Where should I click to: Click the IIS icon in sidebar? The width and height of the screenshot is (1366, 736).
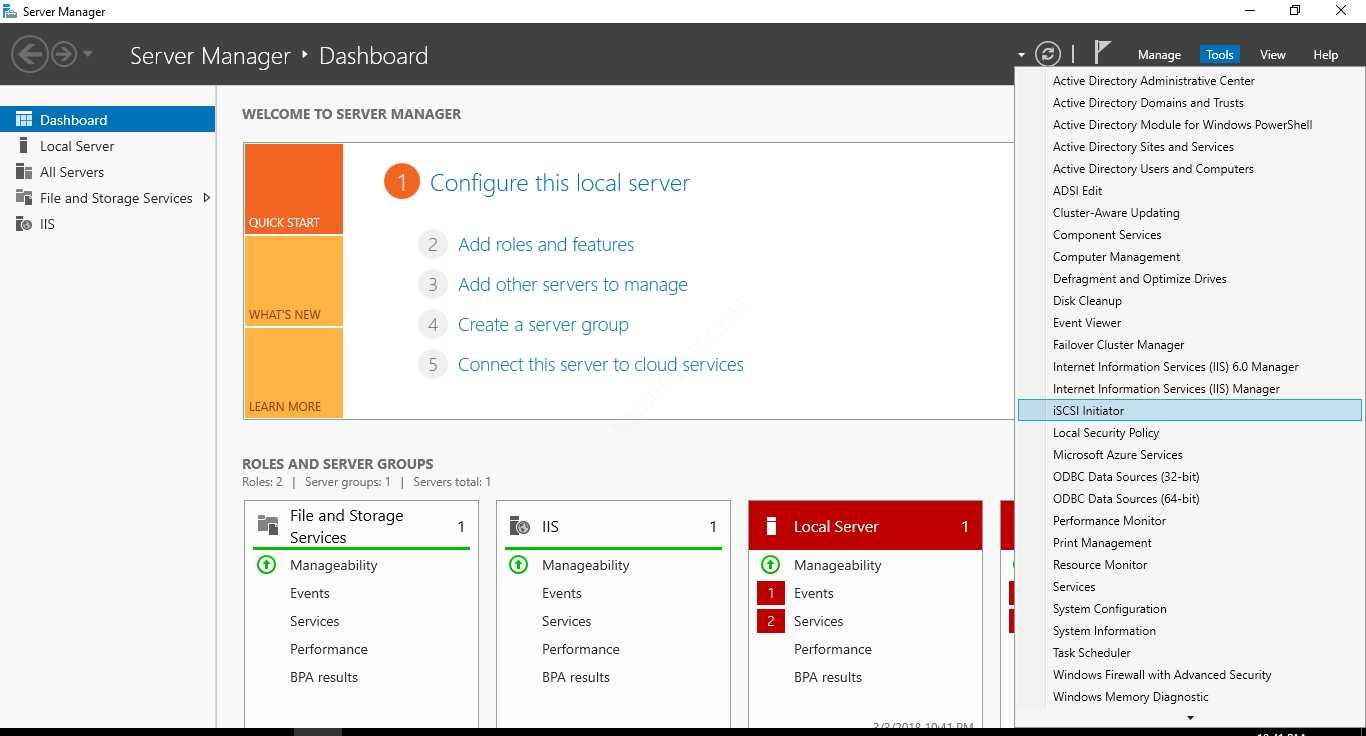tap(24, 224)
